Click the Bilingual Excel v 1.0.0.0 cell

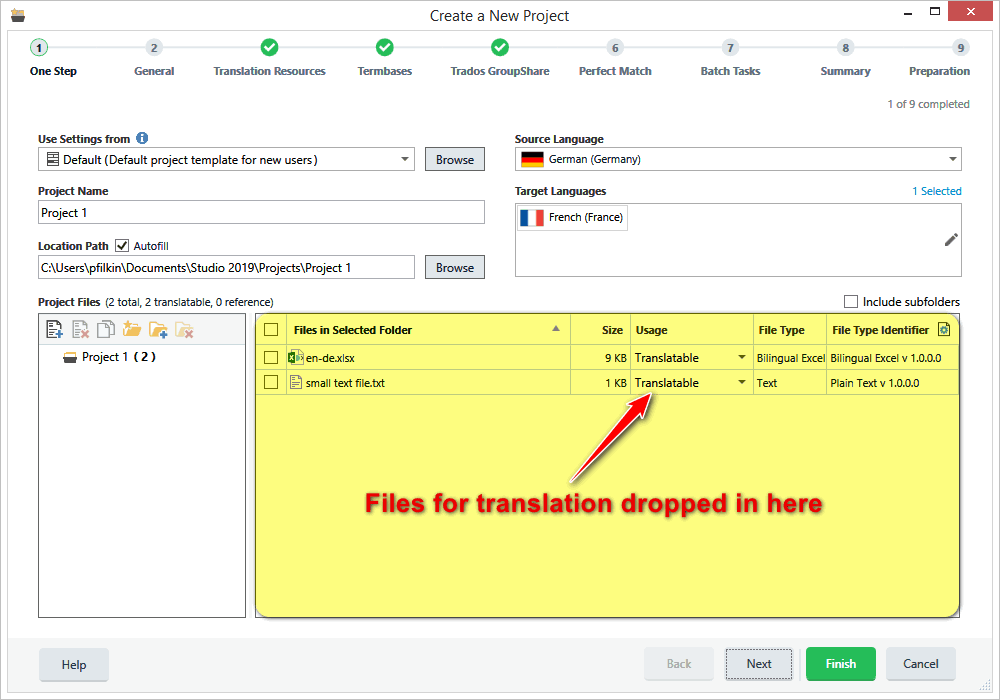point(892,358)
